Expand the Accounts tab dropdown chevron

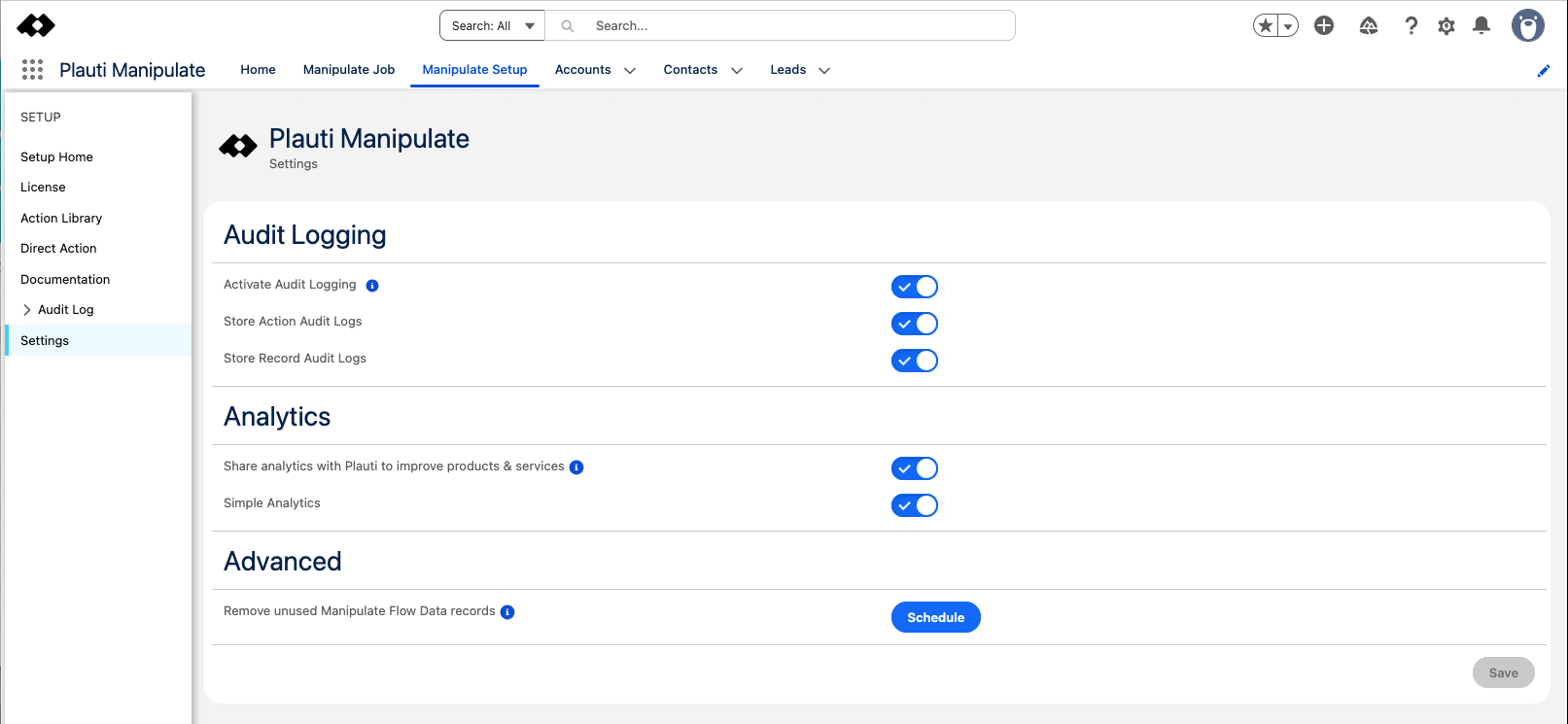(630, 71)
